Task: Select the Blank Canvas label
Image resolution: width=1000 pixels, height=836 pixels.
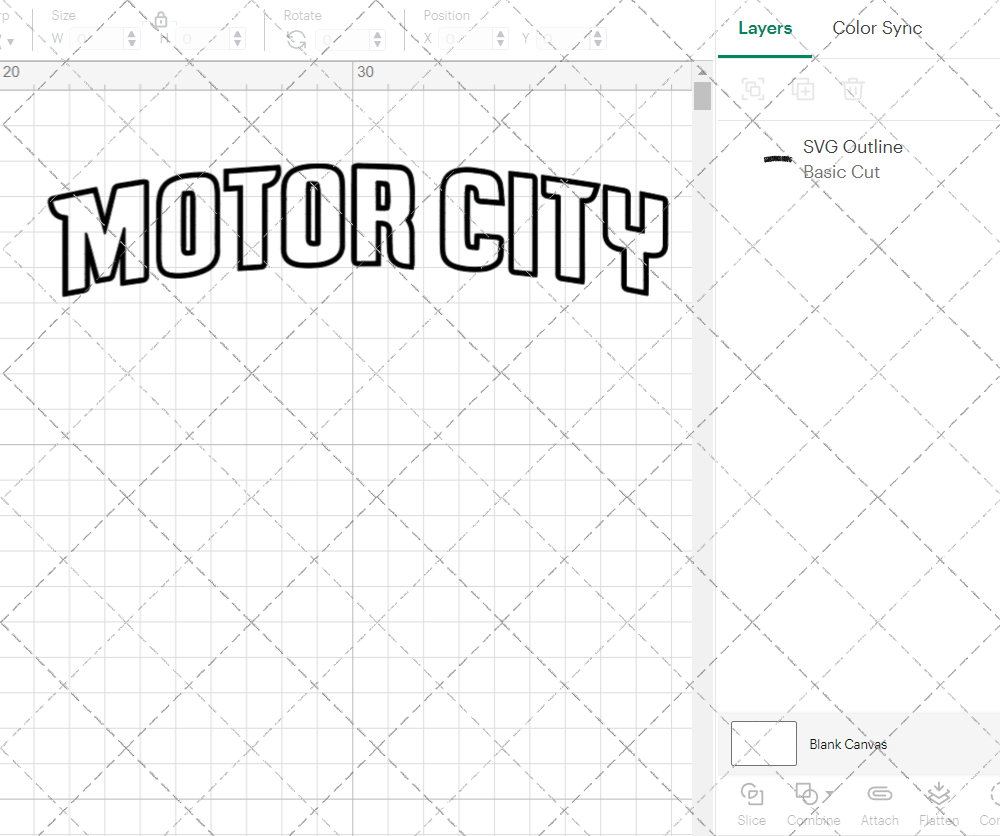Action: coord(848,744)
